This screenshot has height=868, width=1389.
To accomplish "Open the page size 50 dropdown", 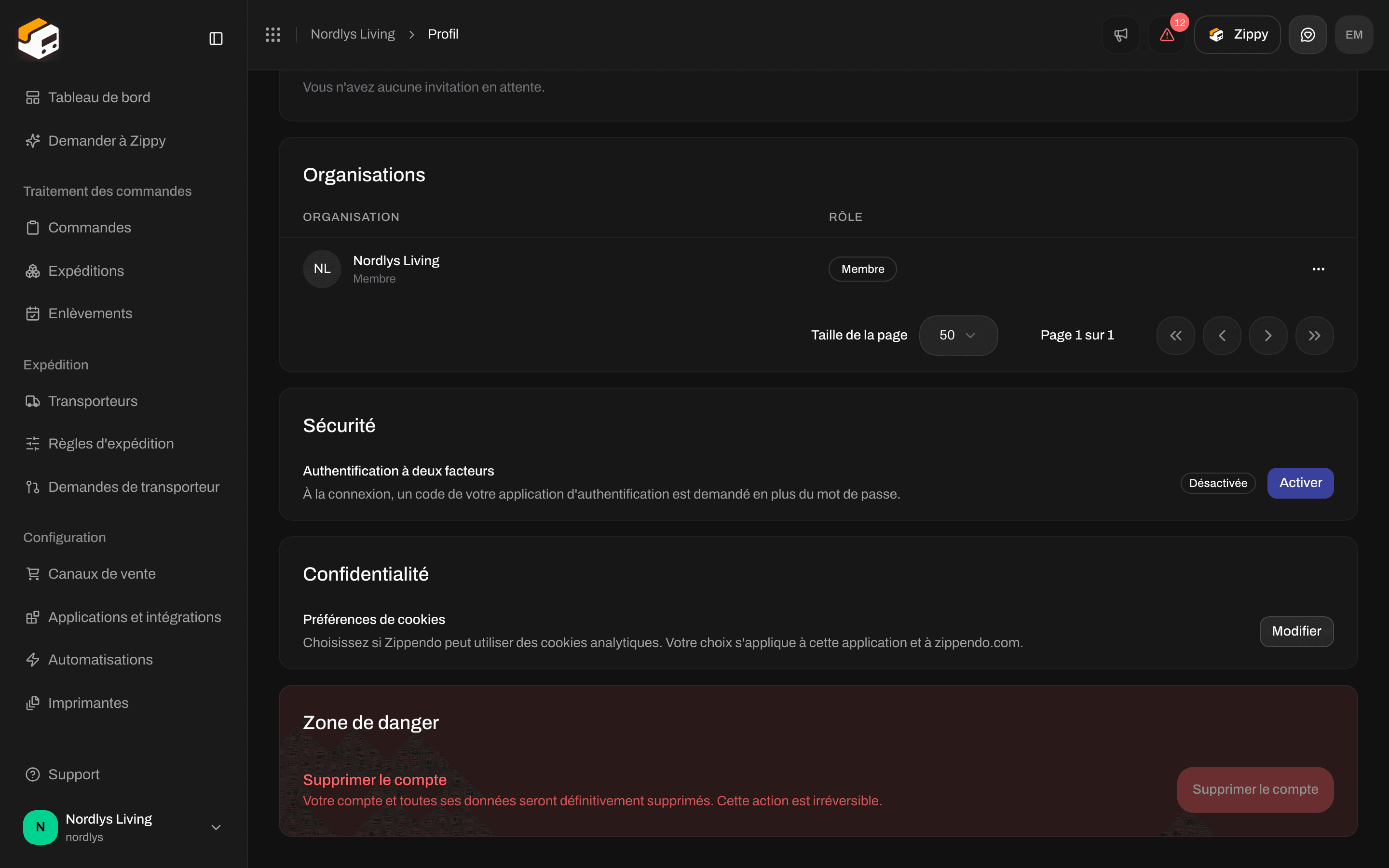I will click(x=958, y=335).
